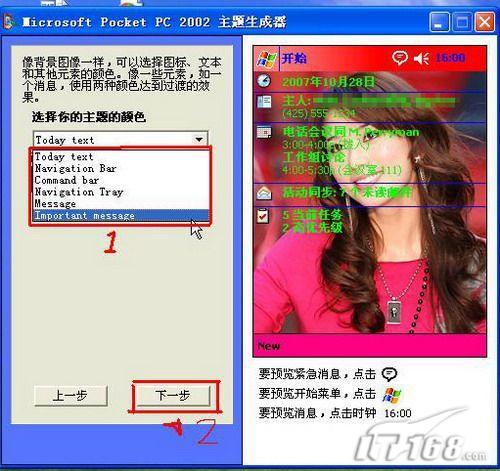Click New on the preview command bar

[x=269, y=346]
